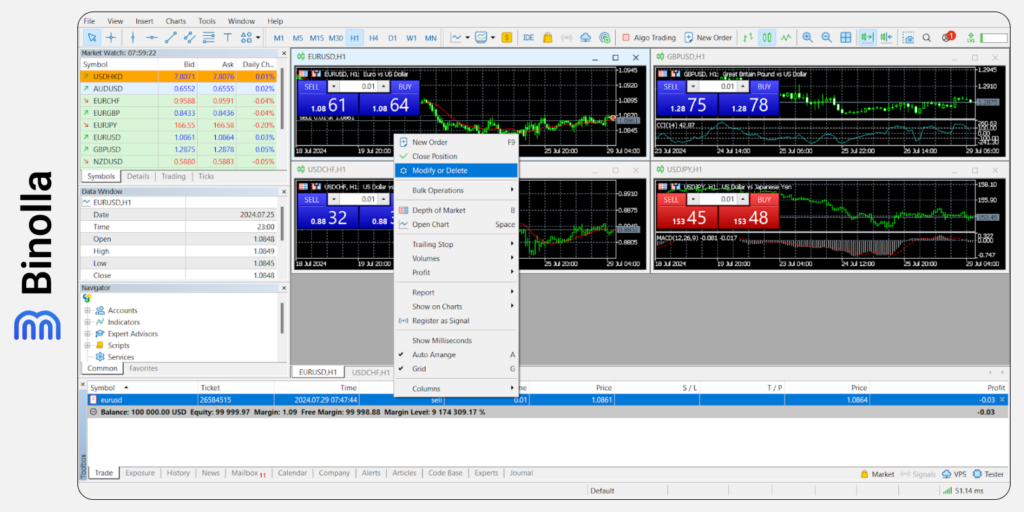This screenshot has height=512, width=1024.
Task: Click the signals broadcast toolbar icon
Action: pyautogui.click(x=566, y=37)
